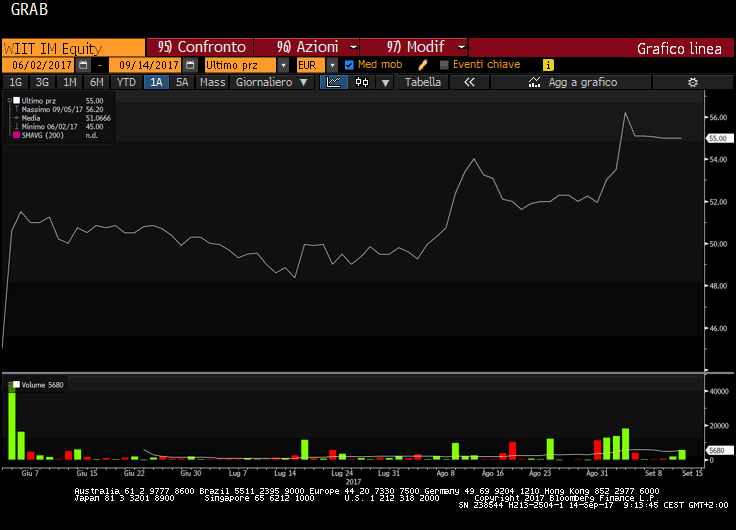
Task: Toggle the Med mob checkbox
Action: [x=349, y=65]
